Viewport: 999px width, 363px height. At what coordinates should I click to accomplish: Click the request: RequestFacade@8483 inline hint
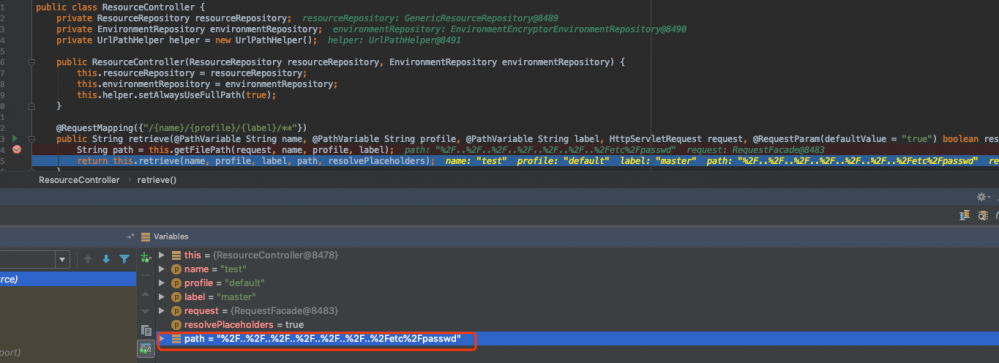[756, 150]
